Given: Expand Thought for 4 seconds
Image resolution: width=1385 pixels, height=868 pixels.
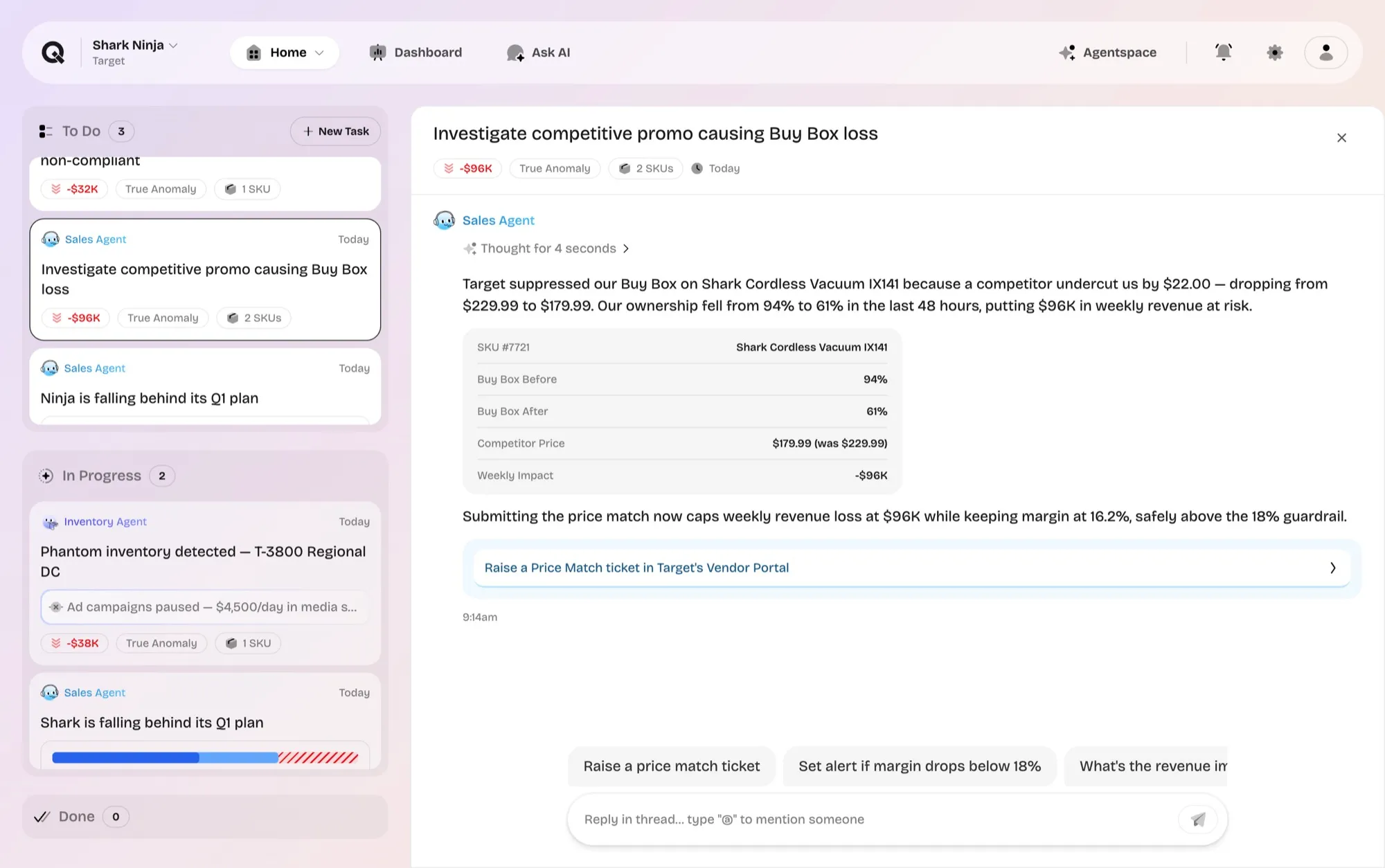Looking at the screenshot, I should pos(547,248).
